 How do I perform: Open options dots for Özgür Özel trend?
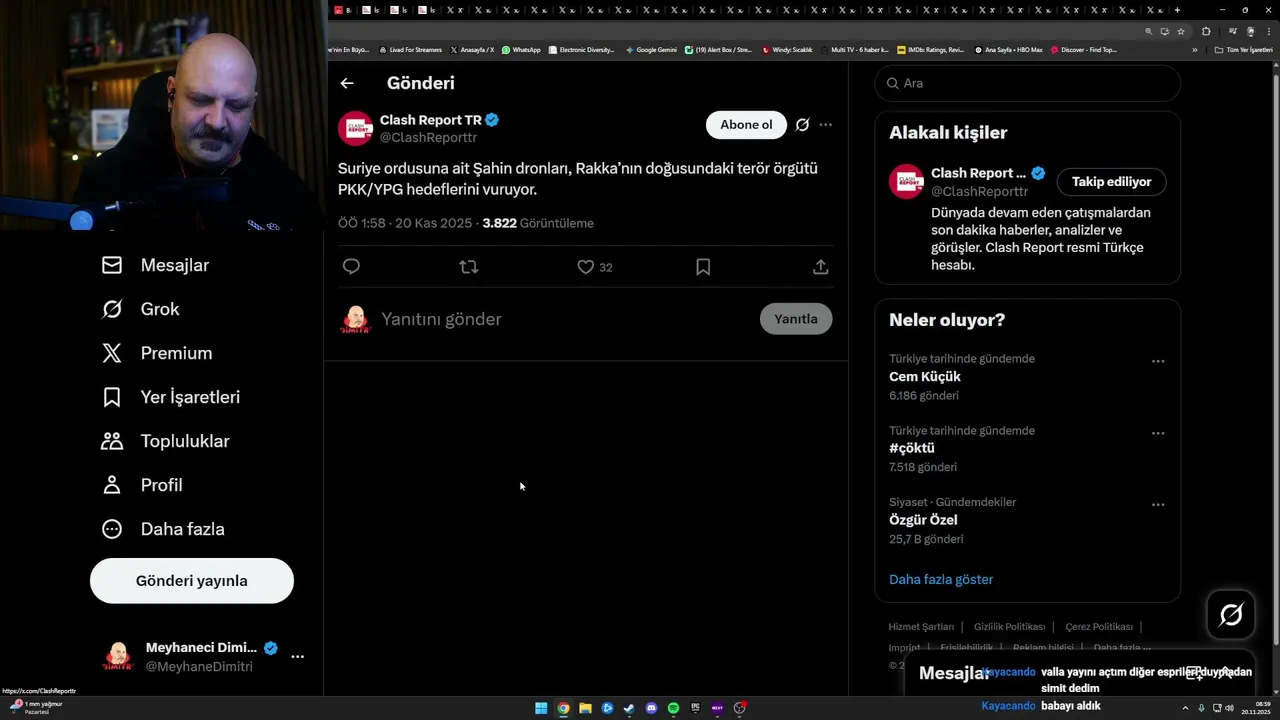1158,505
